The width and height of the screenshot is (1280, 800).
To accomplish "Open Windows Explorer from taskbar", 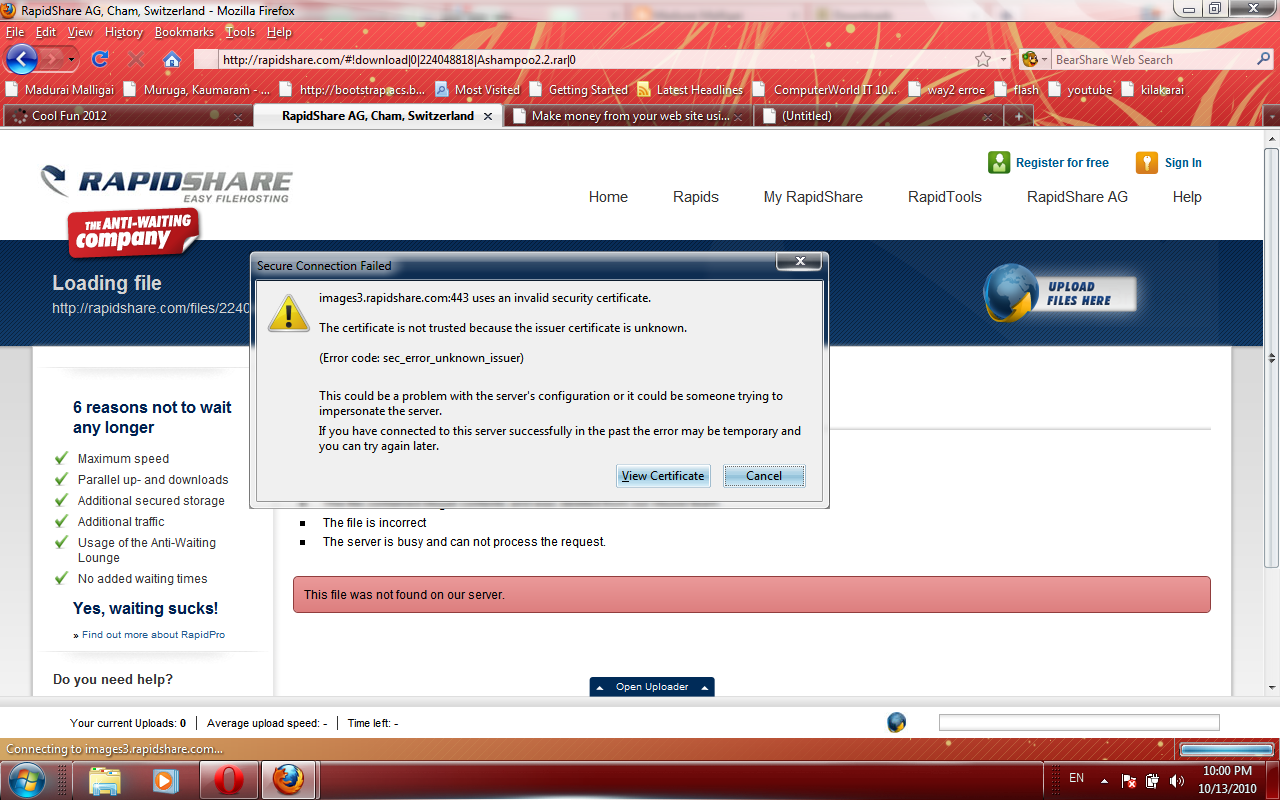I will (x=105, y=780).
